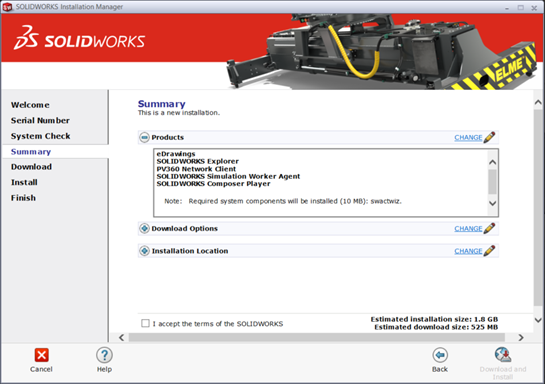Viewport: 545px width, 384px height.
Task: Go back using the Back arrow icon
Action: tap(440, 355)
